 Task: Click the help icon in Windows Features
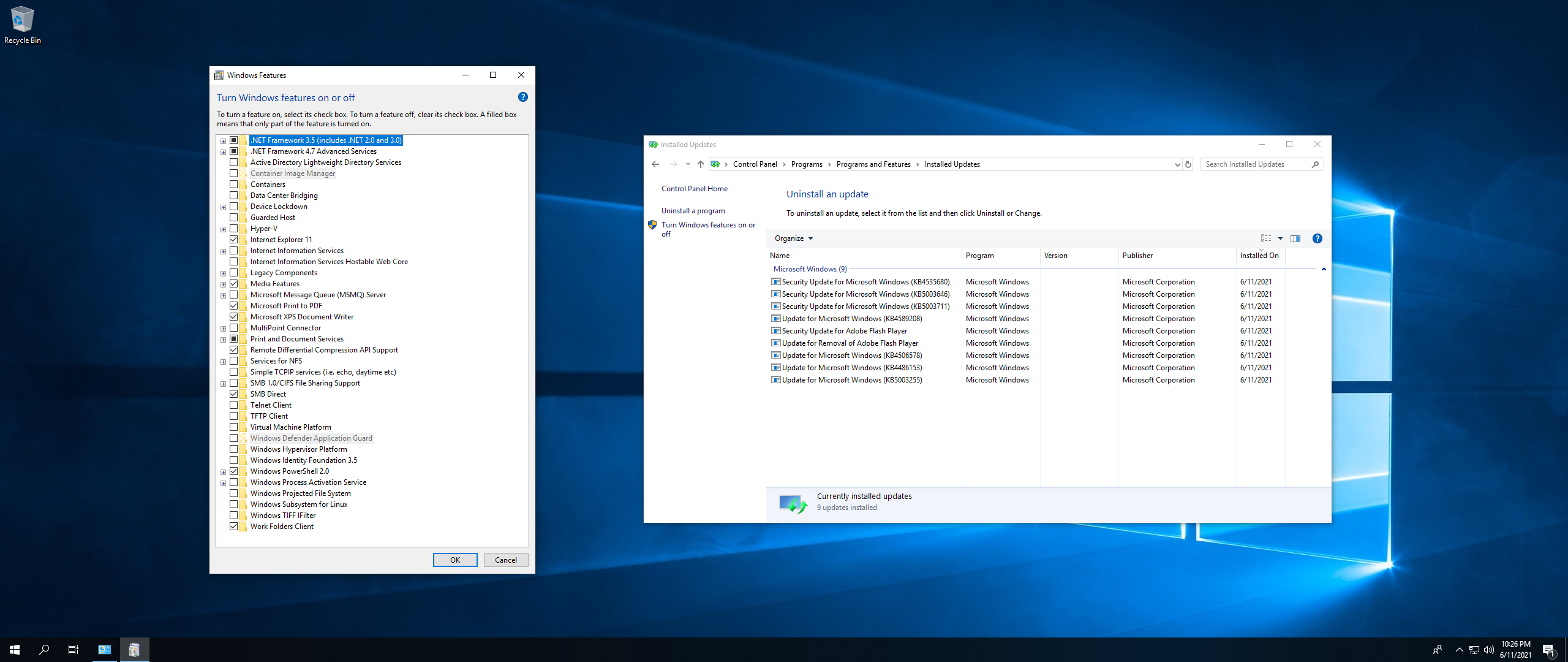522,97
